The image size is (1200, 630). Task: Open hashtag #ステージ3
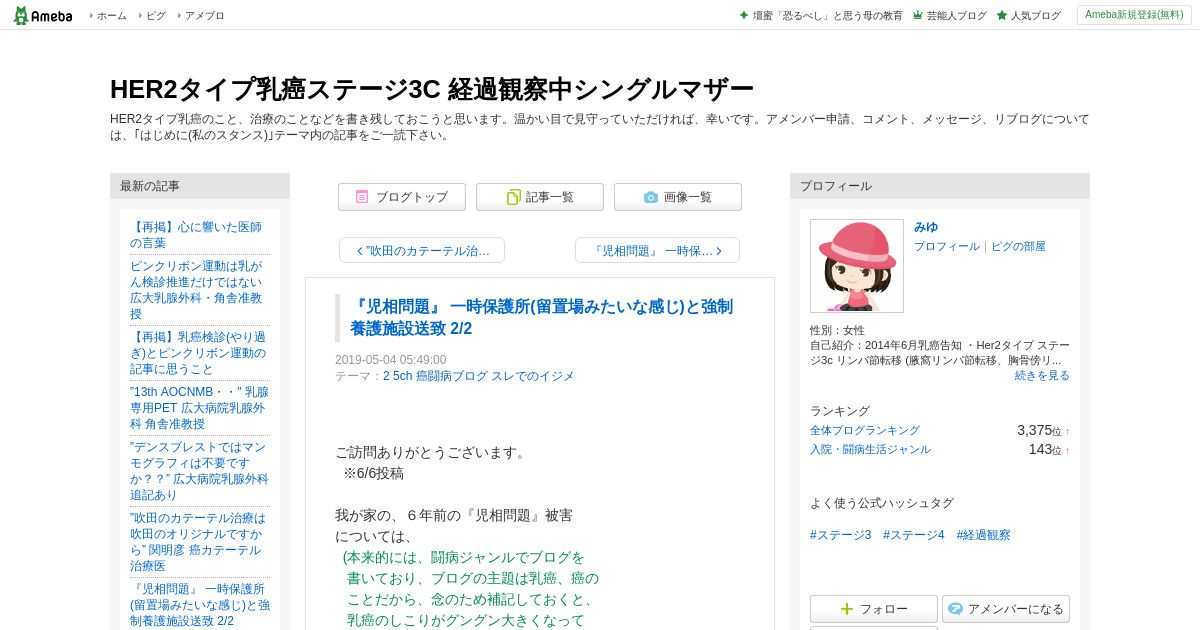(x=841, y=535)
